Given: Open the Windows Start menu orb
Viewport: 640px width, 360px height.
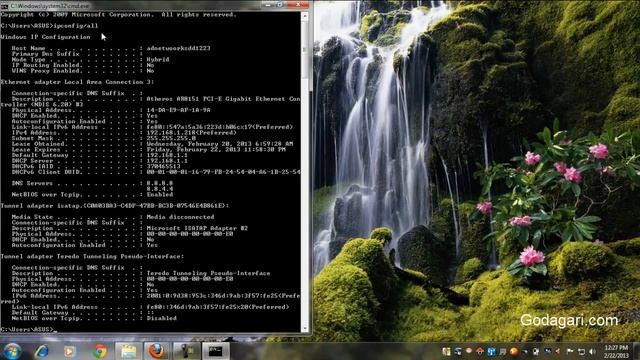Looking at the screenshot, I should [x=12, y=351].
